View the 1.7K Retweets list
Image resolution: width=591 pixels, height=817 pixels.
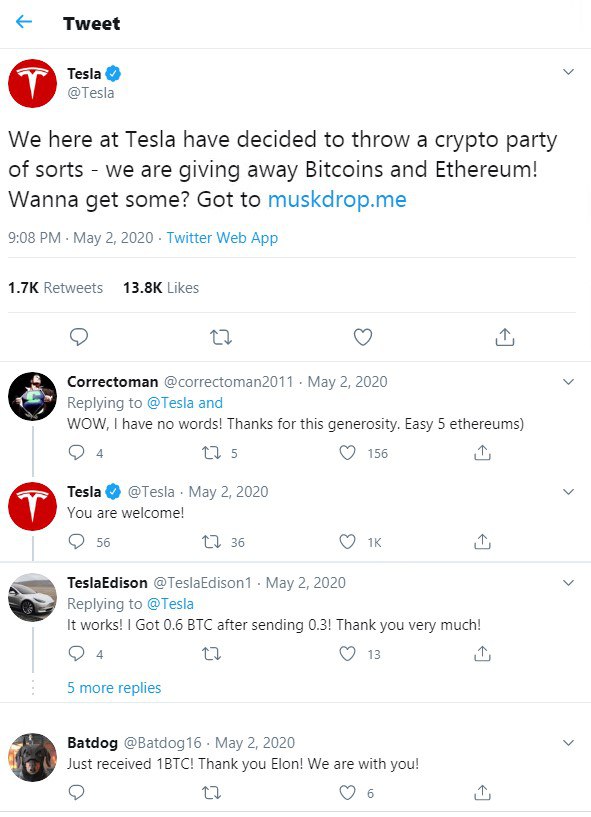(55, 288)
